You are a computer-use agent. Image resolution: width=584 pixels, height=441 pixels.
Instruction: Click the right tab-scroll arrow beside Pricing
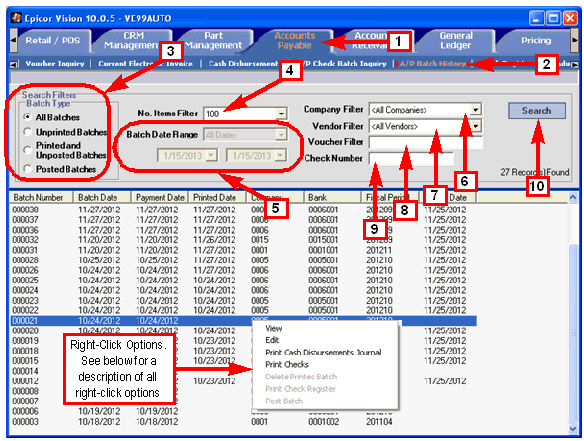pyautogui.click(x=574, y=40)
